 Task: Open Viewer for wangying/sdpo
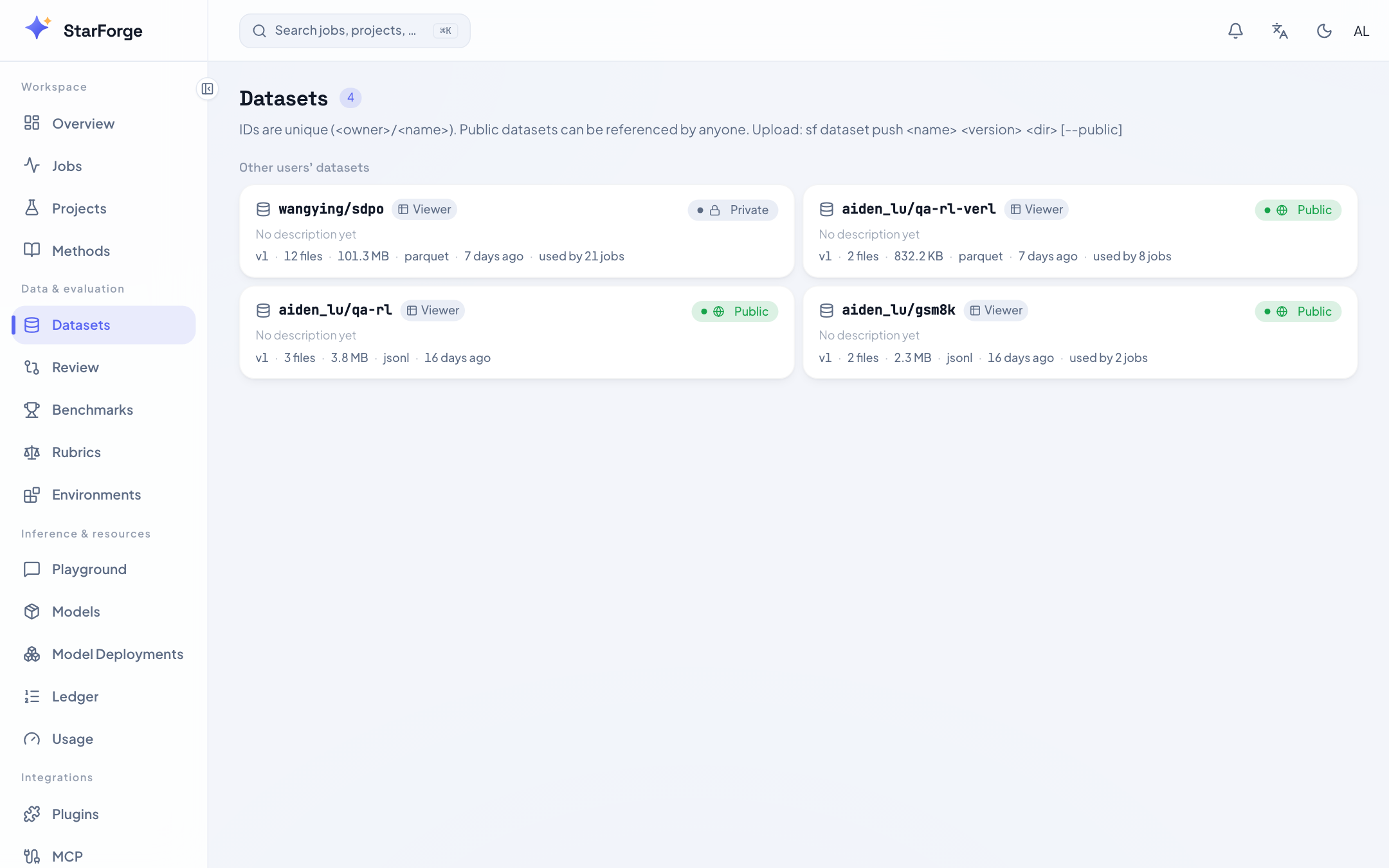(424, 210)
